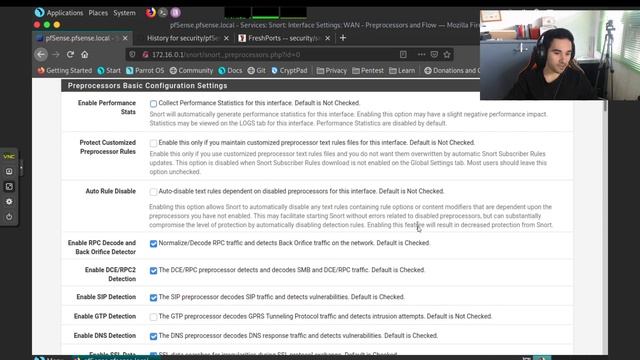Open the Git bookmark
640x360 pixels.
pyautogui.click(x=256, y=71)
